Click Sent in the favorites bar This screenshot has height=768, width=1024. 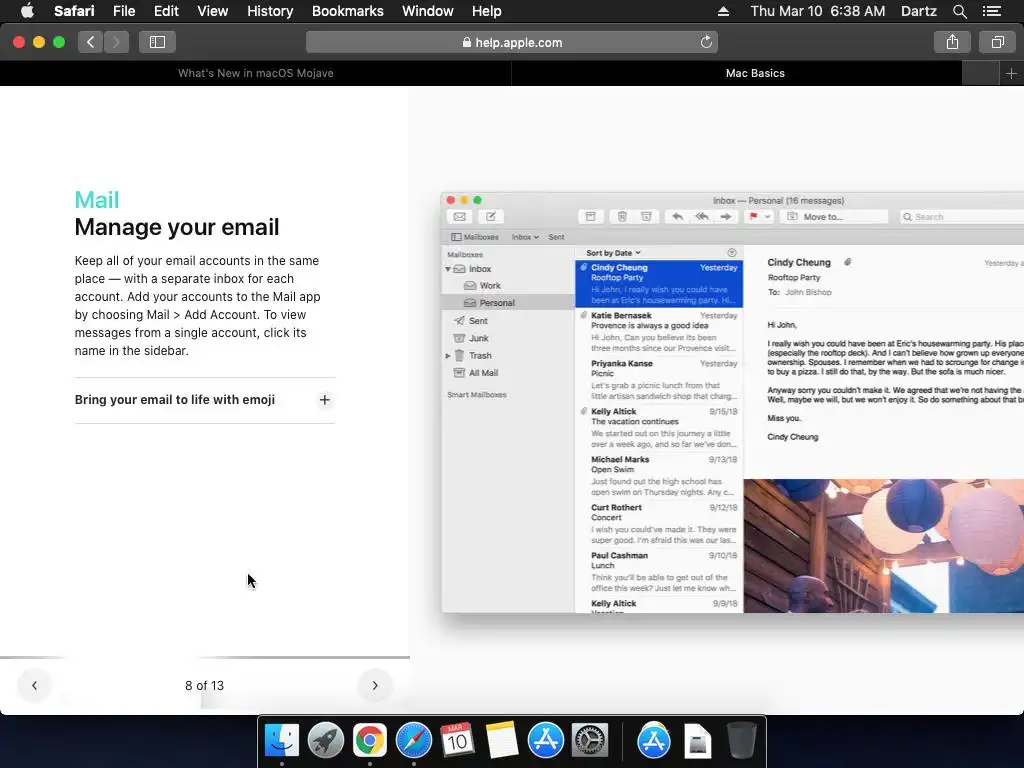point(556,237)
